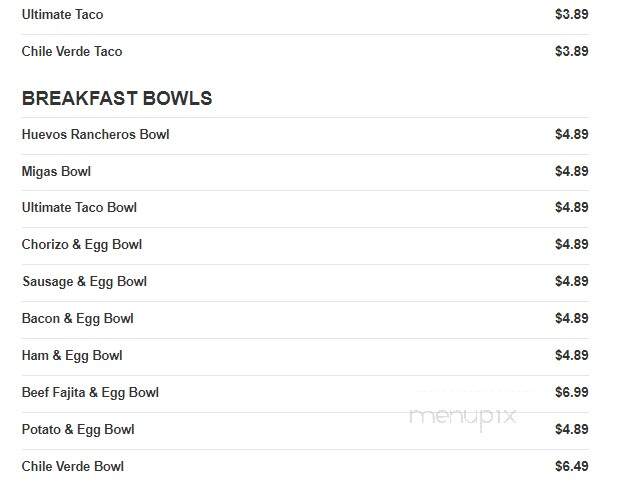Click the Chile Verde Bowl item
The image size is (642, 499).
click(72, 467)
